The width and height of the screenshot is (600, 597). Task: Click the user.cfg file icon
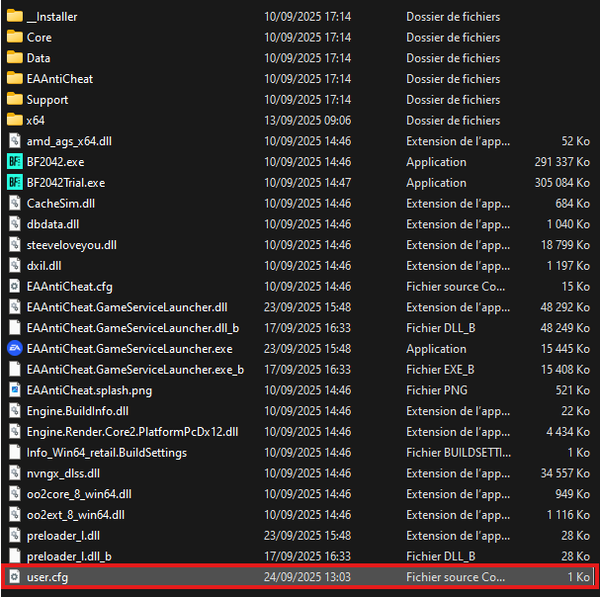14,577
